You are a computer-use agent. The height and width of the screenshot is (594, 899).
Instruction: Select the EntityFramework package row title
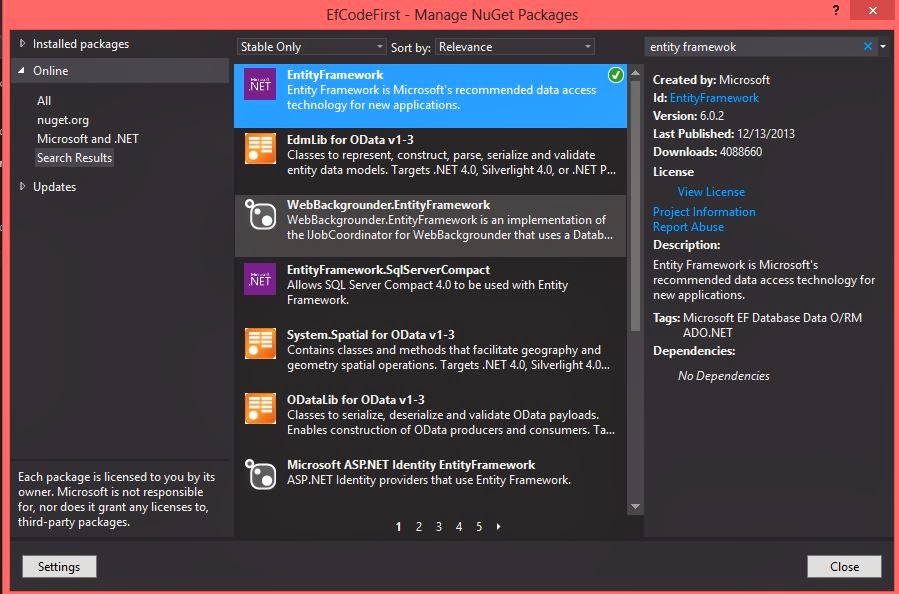335,75
